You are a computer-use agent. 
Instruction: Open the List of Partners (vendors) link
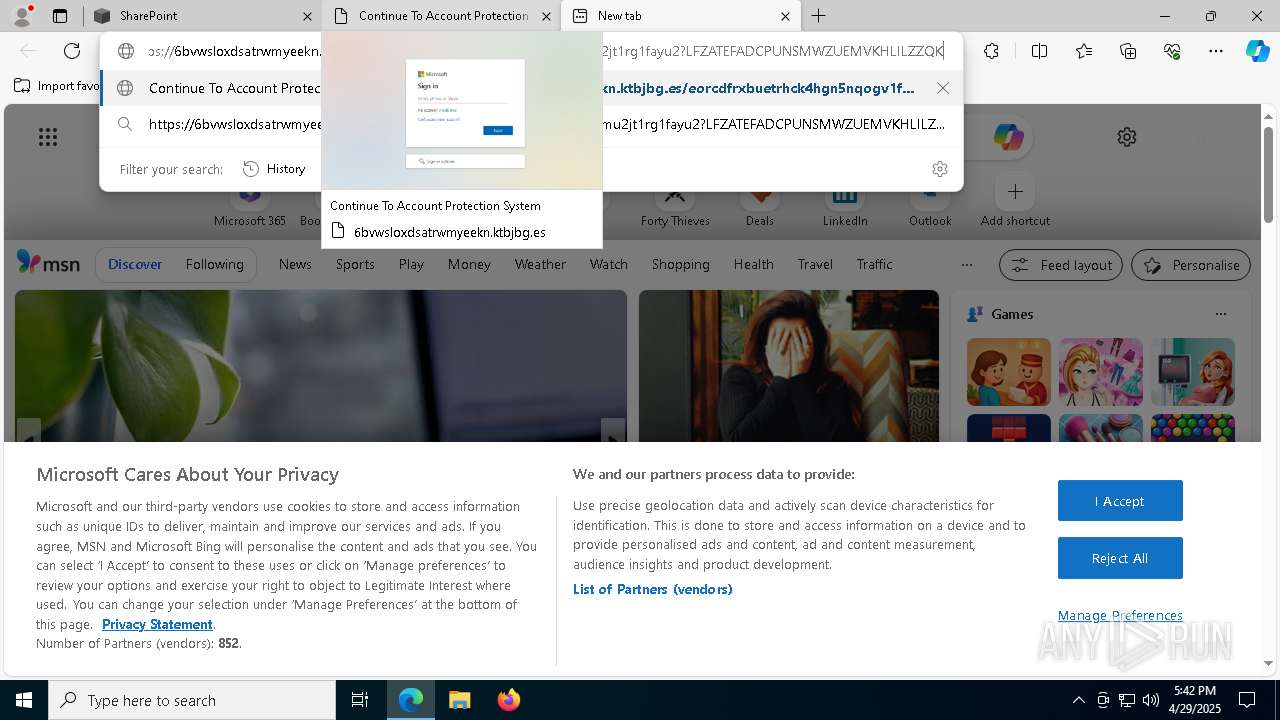coord(652,589)
